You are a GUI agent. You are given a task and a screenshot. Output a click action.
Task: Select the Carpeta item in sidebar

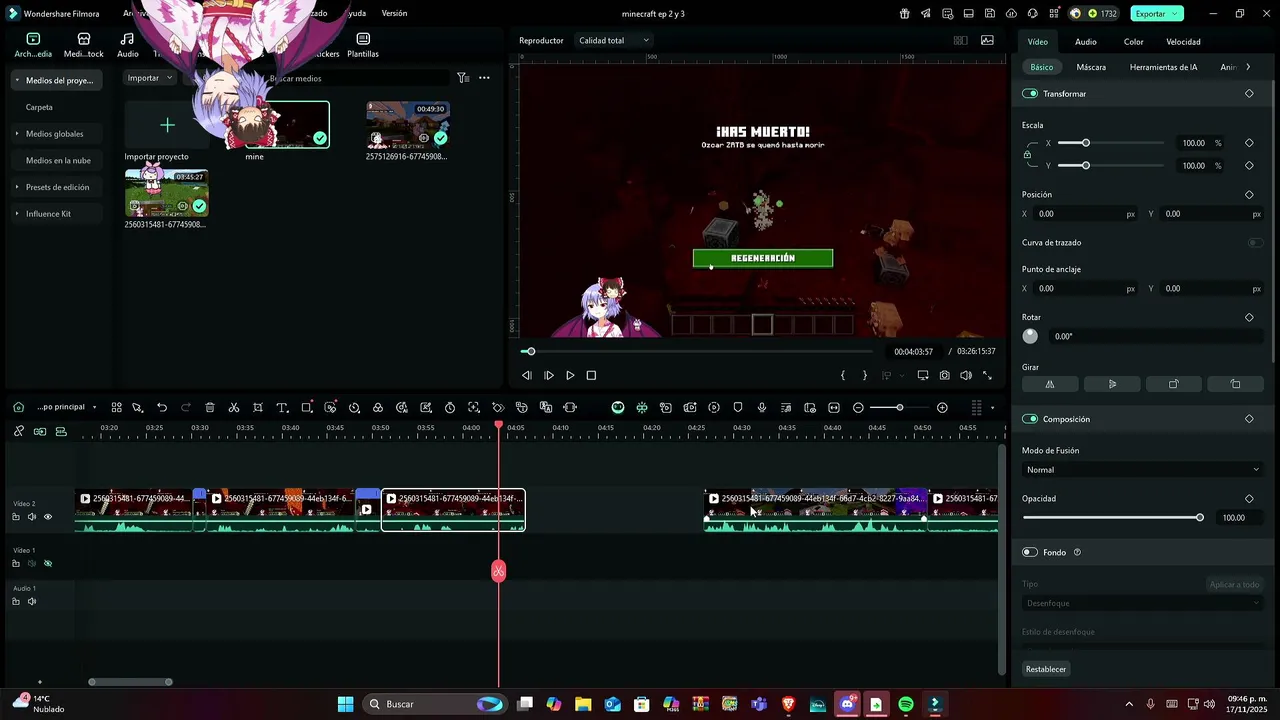(x=39, y=107)
